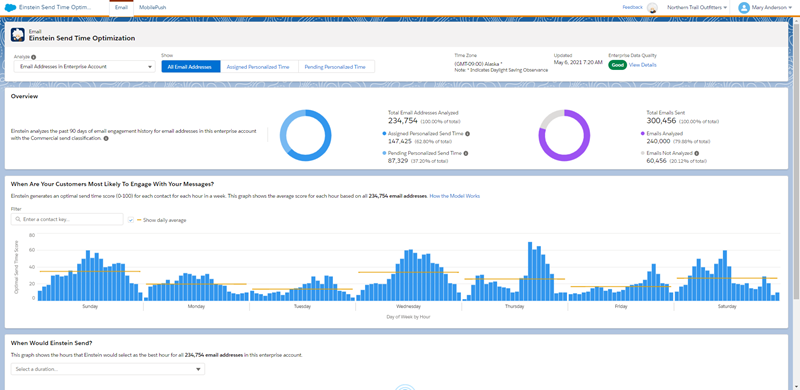
Task: Open the Einstein mascot notification icon
Action: tap(652, 8)
